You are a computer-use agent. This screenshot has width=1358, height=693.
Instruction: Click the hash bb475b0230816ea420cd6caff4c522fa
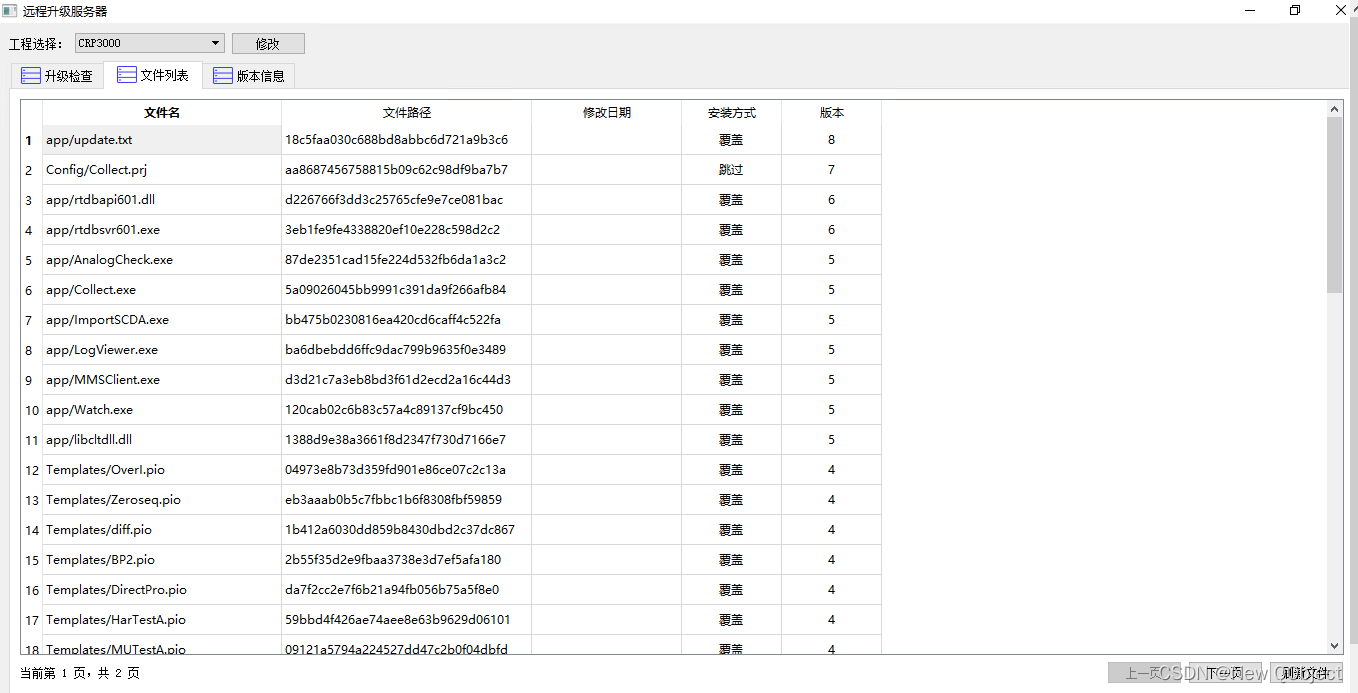tap(393, 320)
